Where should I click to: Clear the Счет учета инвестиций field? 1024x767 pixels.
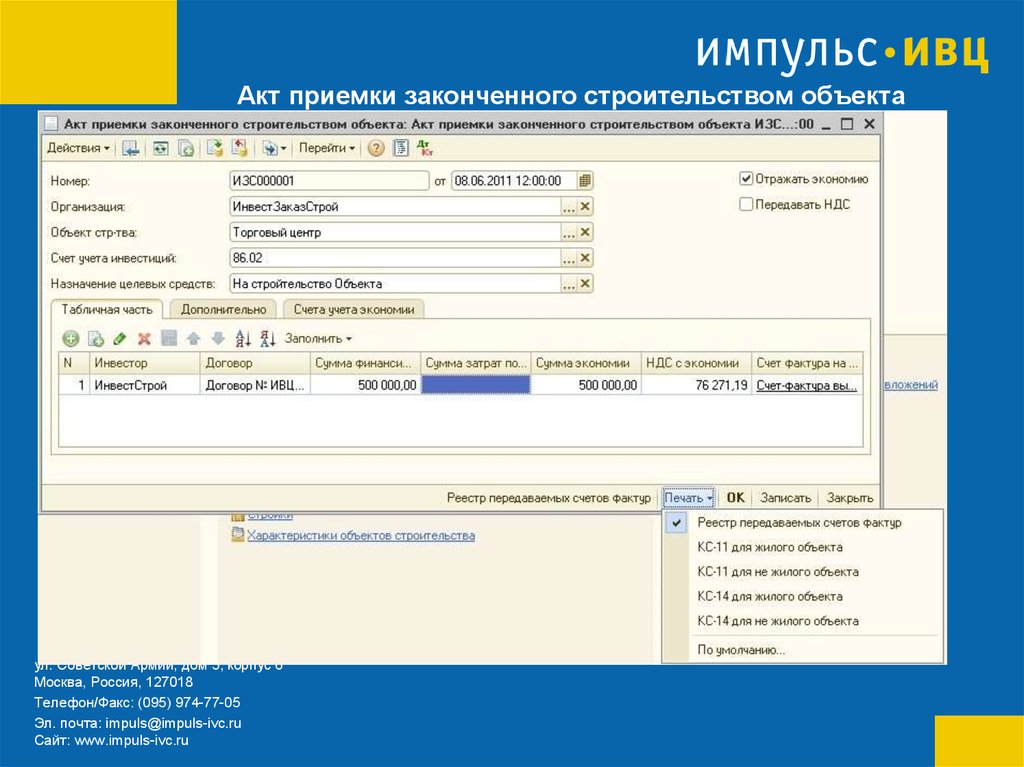585,258
